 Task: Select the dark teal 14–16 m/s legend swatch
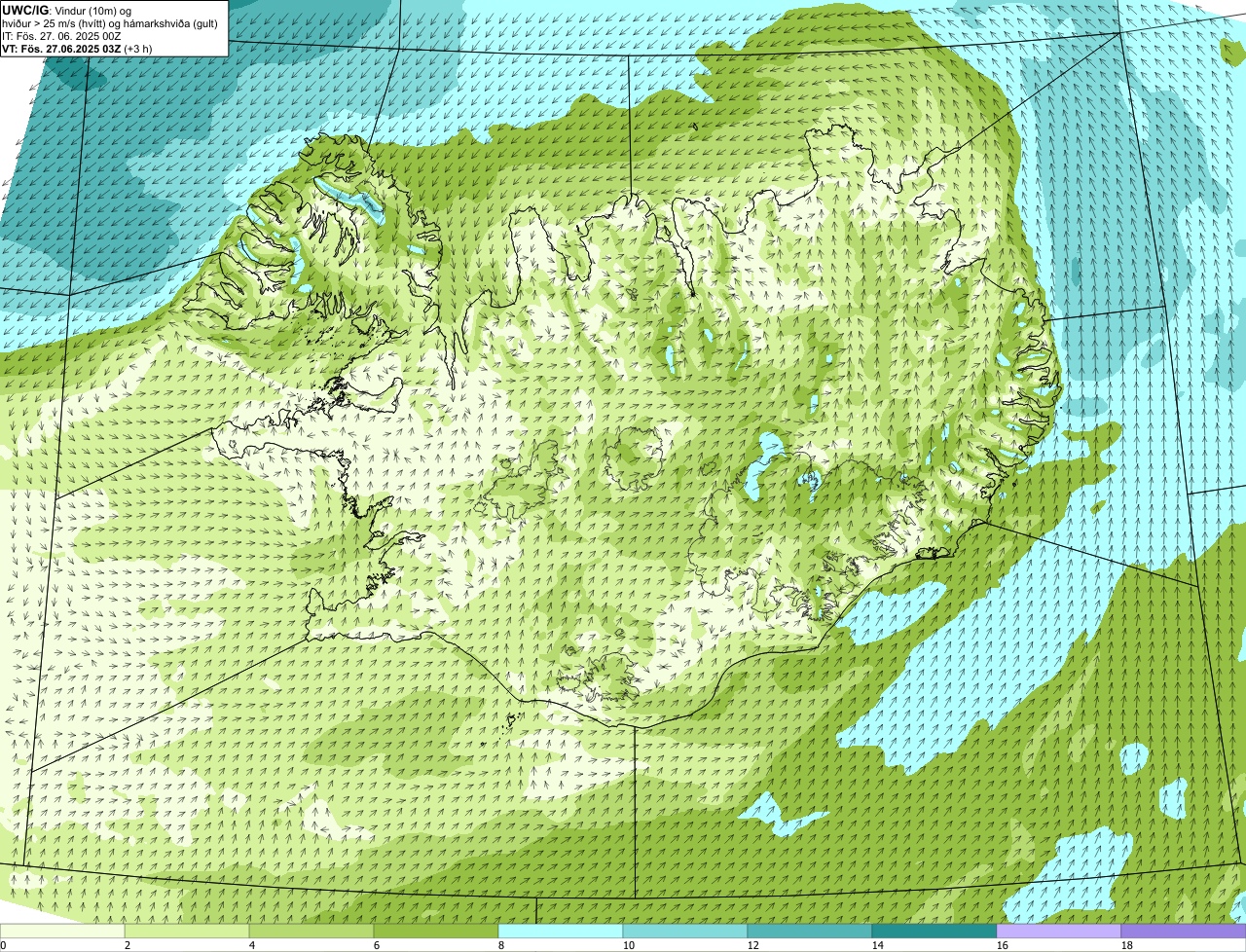(x=934, y=932)
